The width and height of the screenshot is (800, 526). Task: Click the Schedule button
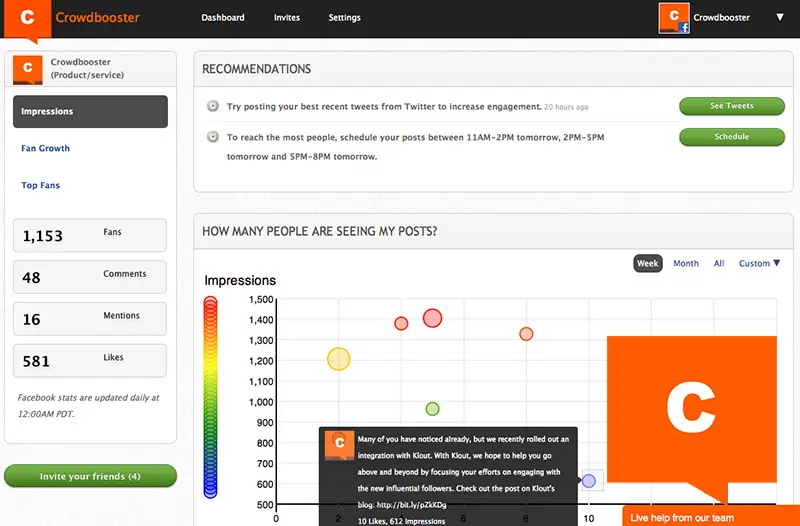[732, 137]
